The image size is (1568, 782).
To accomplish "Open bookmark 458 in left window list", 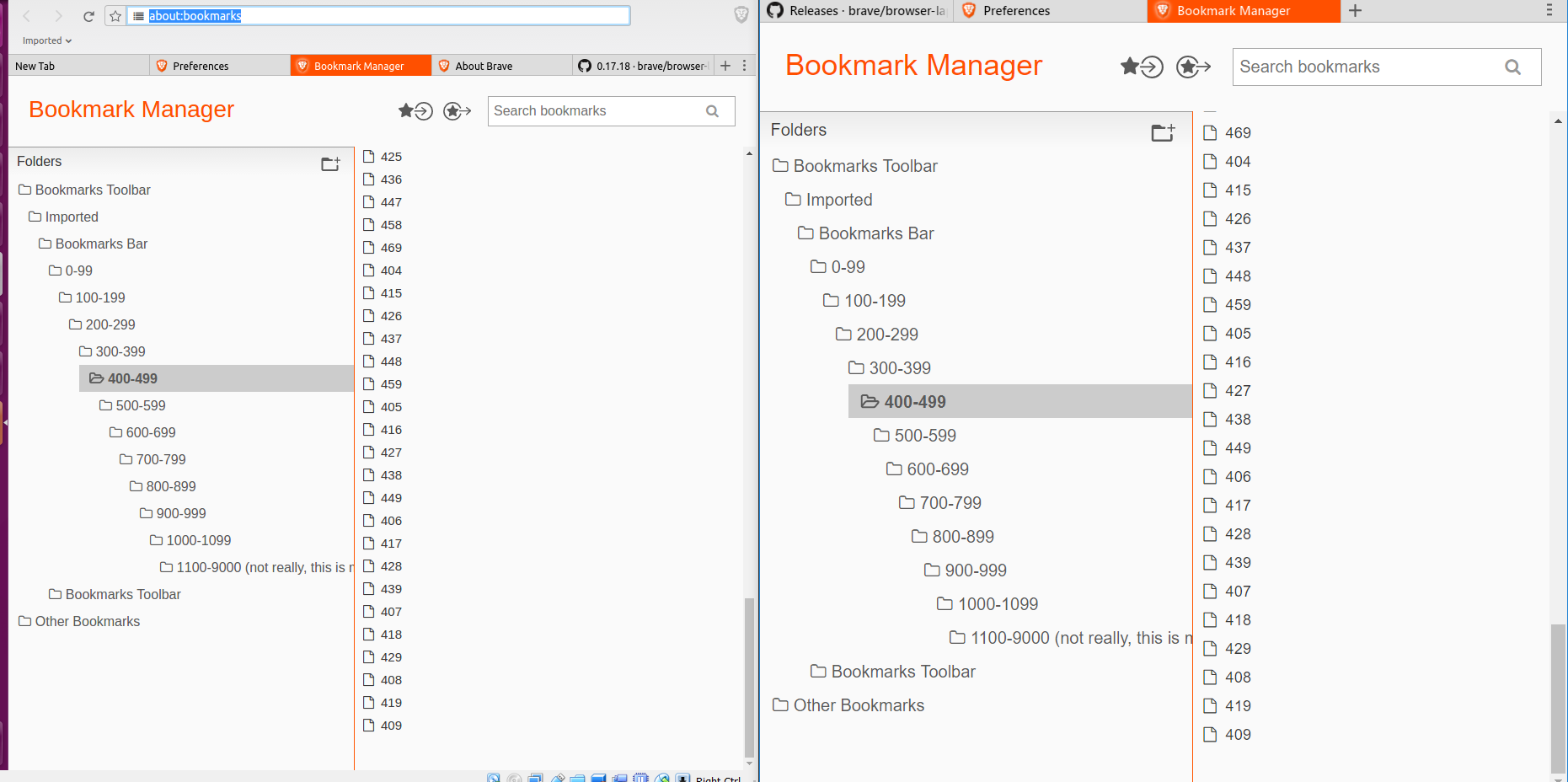I will (383, 225).
